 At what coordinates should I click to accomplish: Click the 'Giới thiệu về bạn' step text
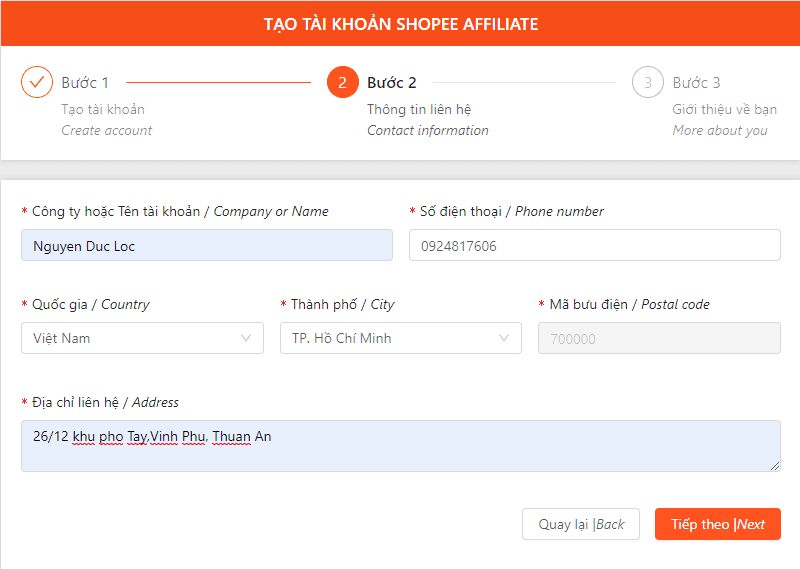tap(724, 109)
